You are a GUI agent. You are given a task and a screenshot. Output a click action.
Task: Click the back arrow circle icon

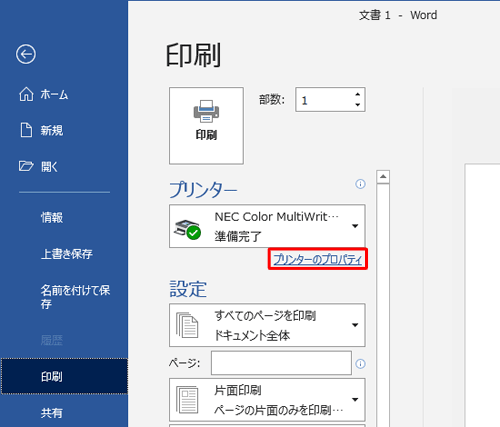pos(26,54)
